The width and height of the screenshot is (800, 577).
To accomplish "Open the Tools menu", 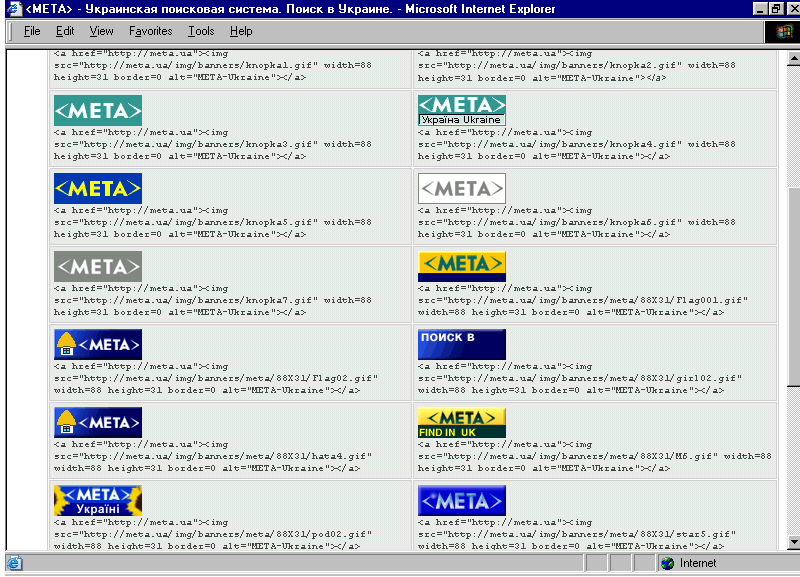I will (x=201, y=31).
